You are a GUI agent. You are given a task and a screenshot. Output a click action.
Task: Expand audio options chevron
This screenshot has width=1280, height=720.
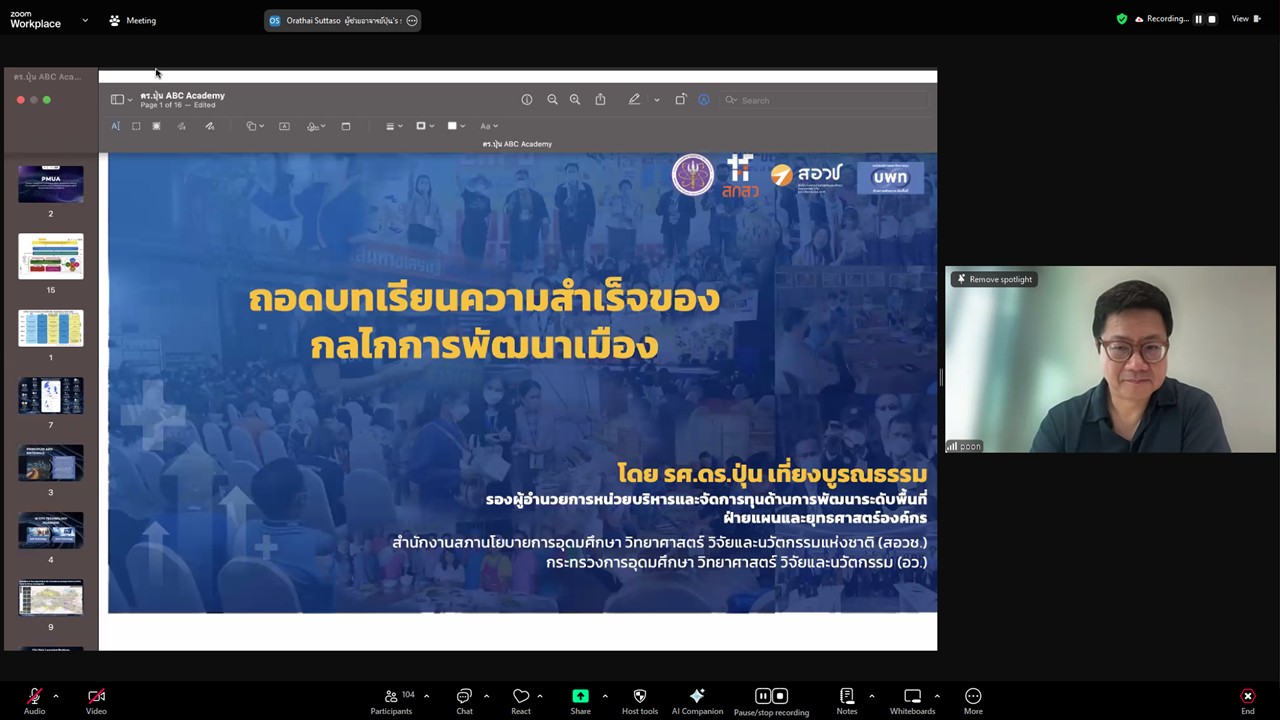(55, 696)
